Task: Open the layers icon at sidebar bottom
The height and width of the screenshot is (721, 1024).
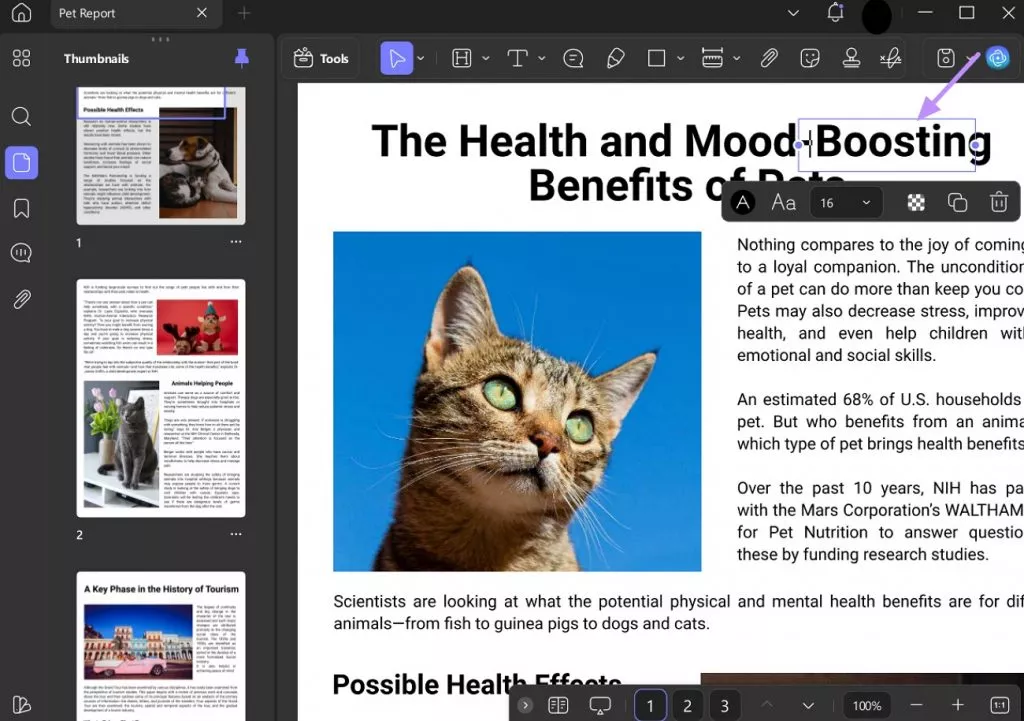Action: pyautogui.click(x=21, y=705)
